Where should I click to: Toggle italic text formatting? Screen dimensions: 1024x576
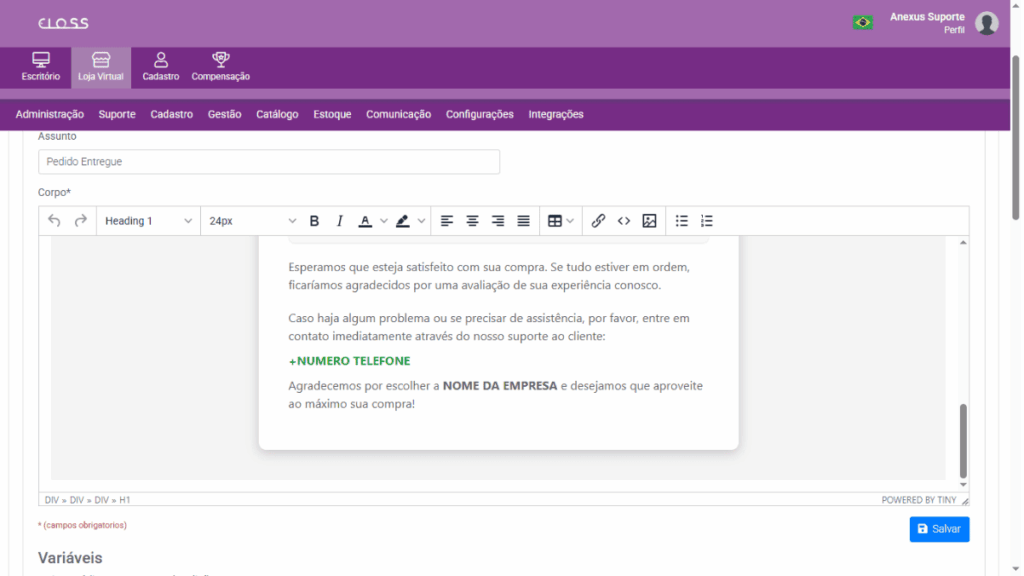pyautogui.click(x=339, y=221)
